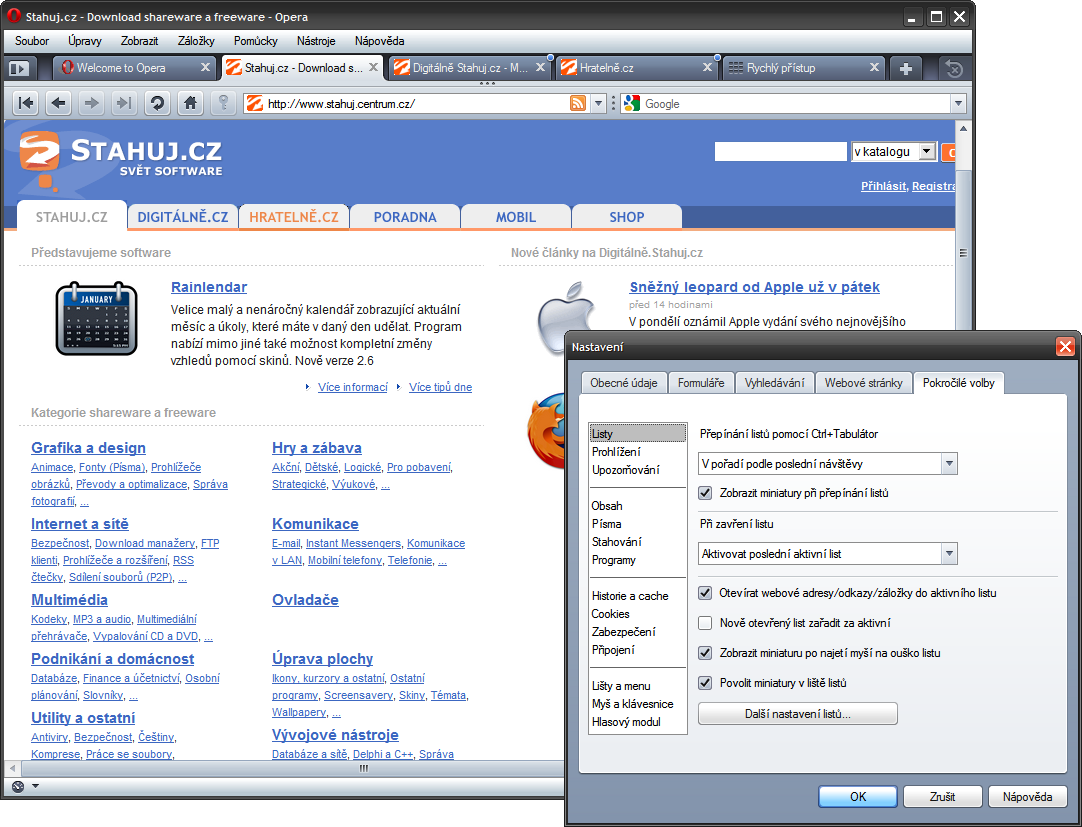Click the Zrušit button
The width and height of the screenshot is (1082, 827).
pos(942,797)
